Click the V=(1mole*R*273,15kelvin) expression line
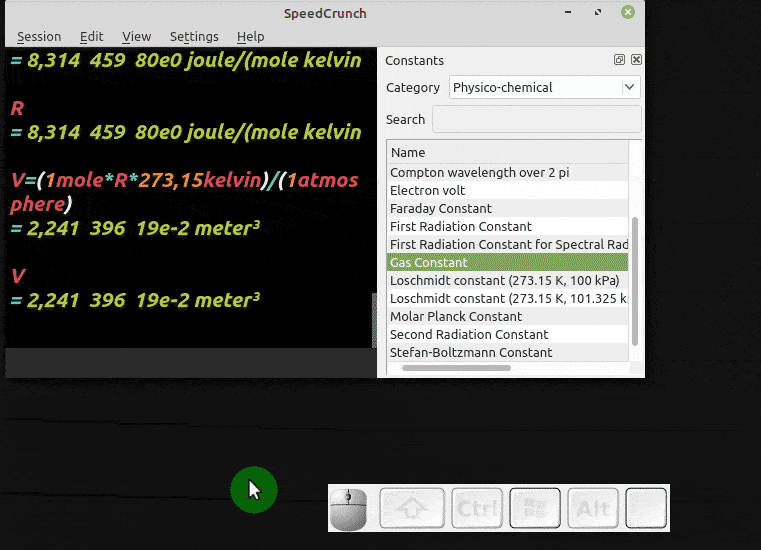 (x=184, y=192)
